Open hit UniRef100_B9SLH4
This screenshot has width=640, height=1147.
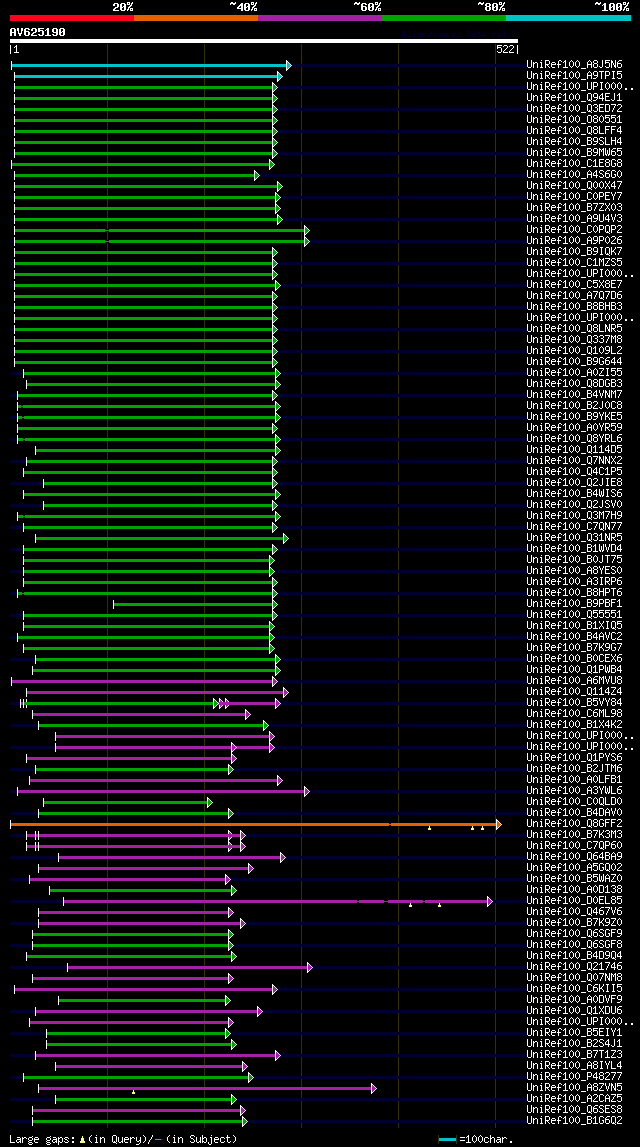tap(574, 141)
